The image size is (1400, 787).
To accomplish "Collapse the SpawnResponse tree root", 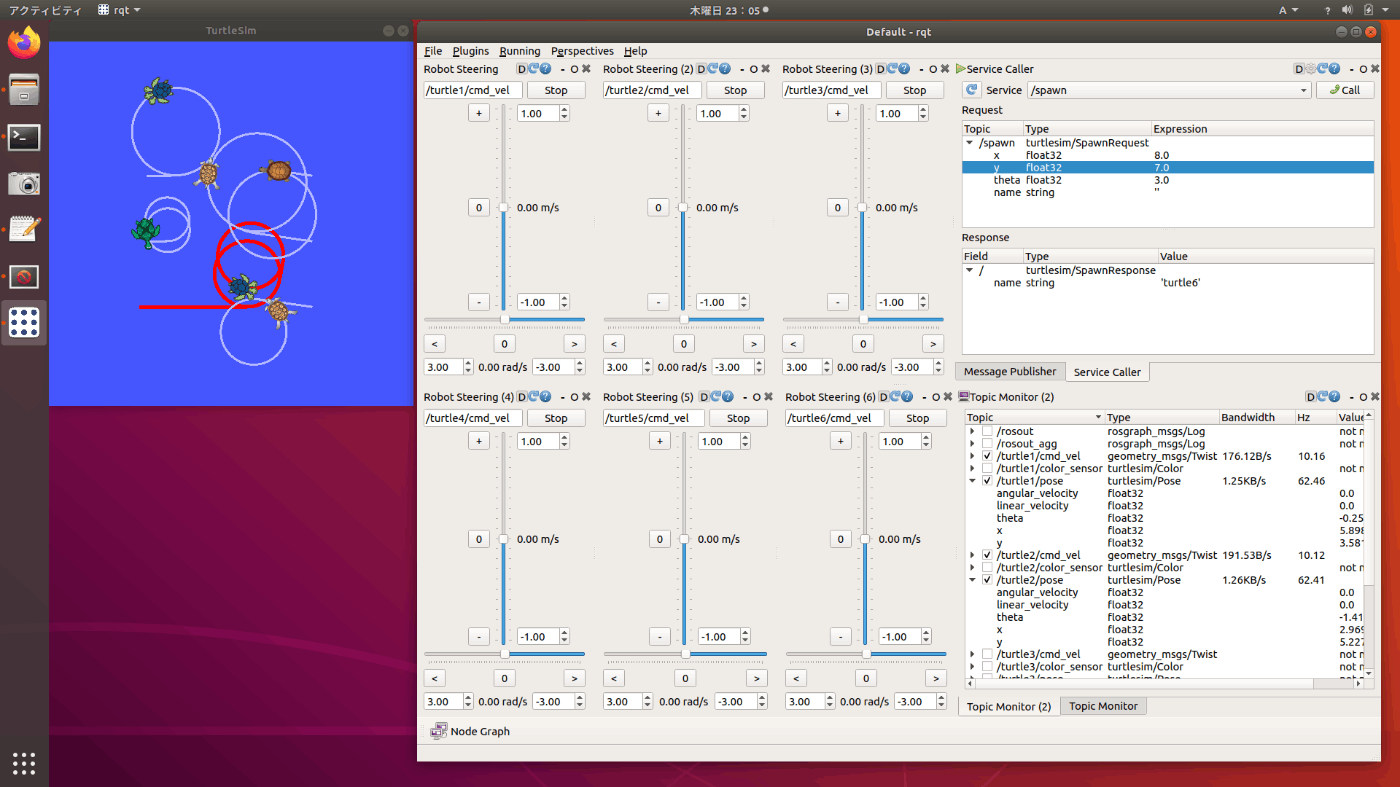I will pos(970,270).
